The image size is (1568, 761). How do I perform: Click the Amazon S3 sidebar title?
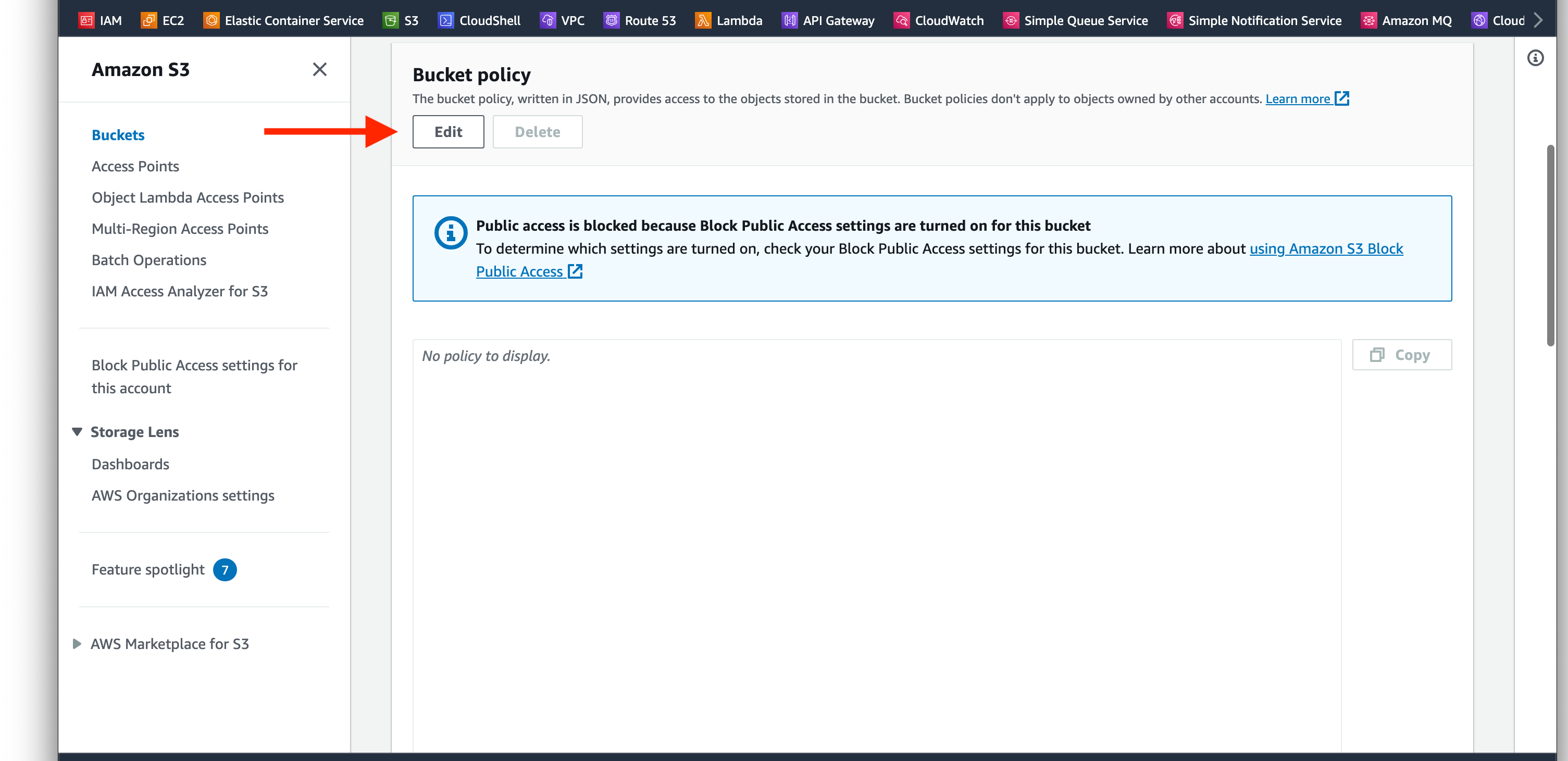(141, 69)
